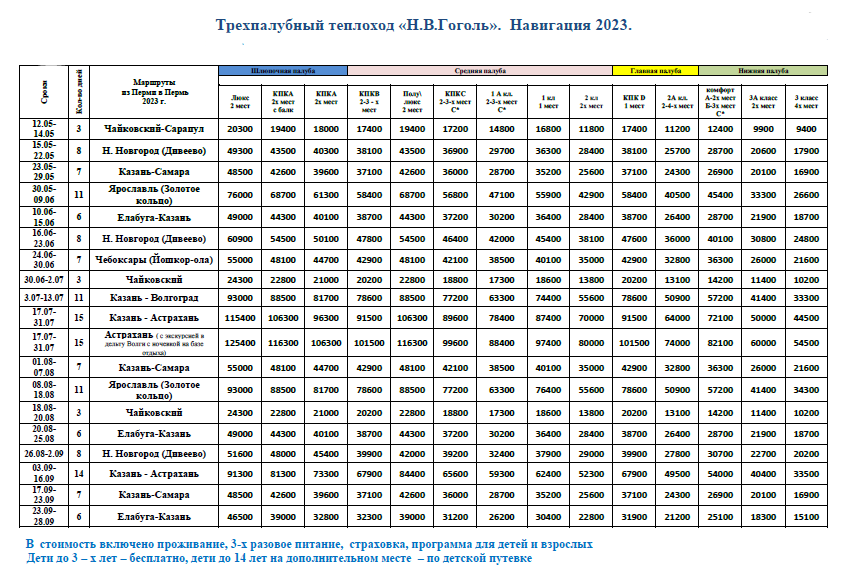Screen dimensions: 849x586
Task: Select the 3 класс price '15100'
Action: (x=806, y=517)
